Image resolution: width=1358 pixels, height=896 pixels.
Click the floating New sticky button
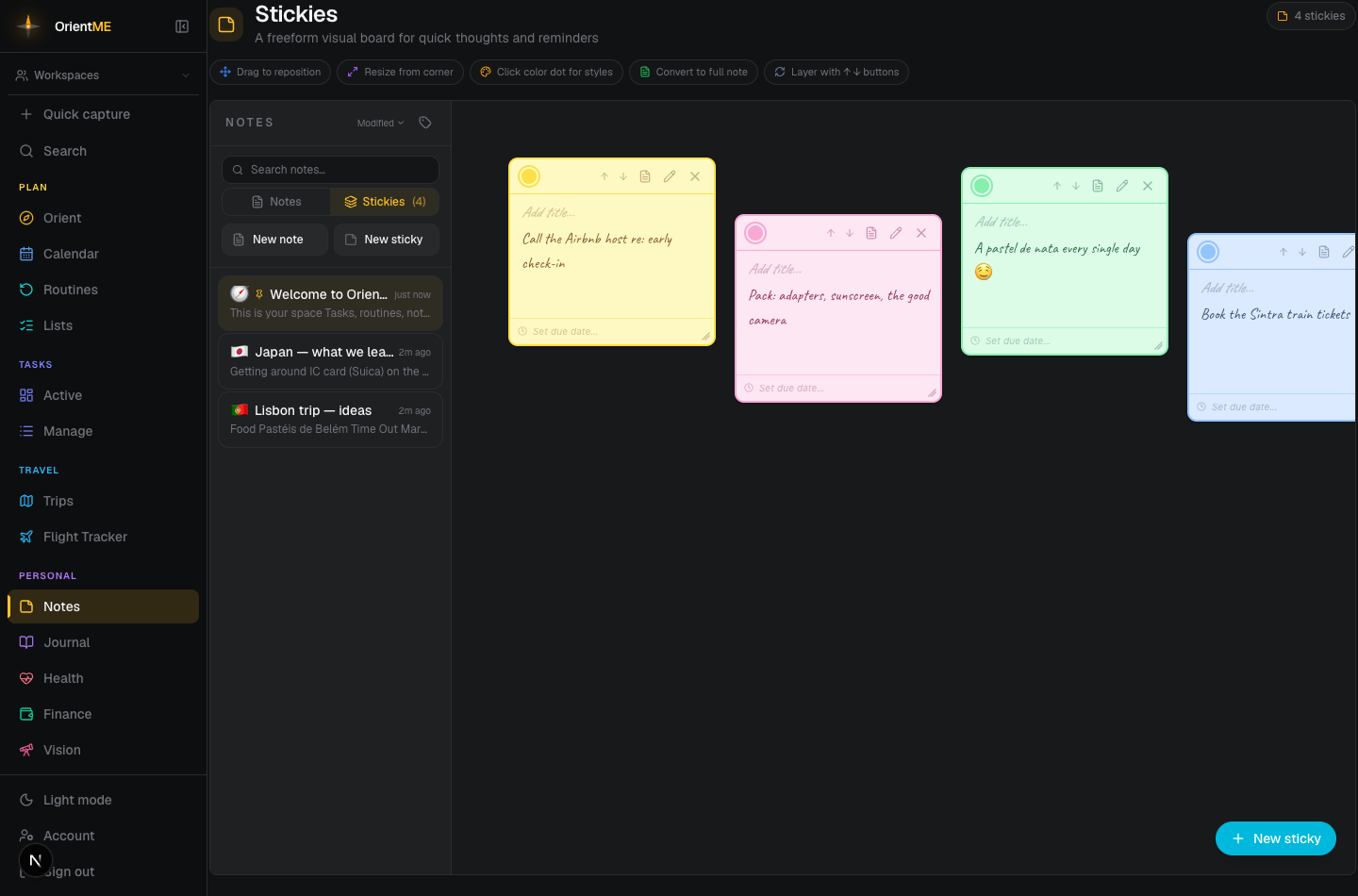tap(1276, 838)
